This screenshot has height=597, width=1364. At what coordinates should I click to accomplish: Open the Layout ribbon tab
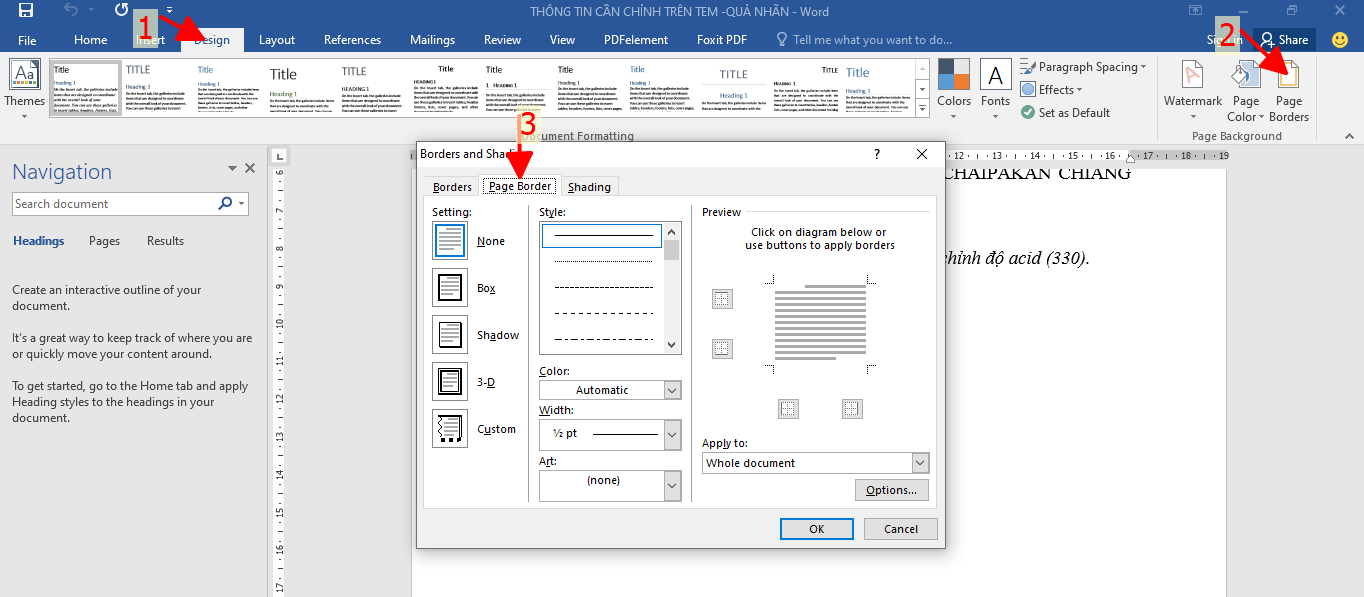click(x=277, y=40)
